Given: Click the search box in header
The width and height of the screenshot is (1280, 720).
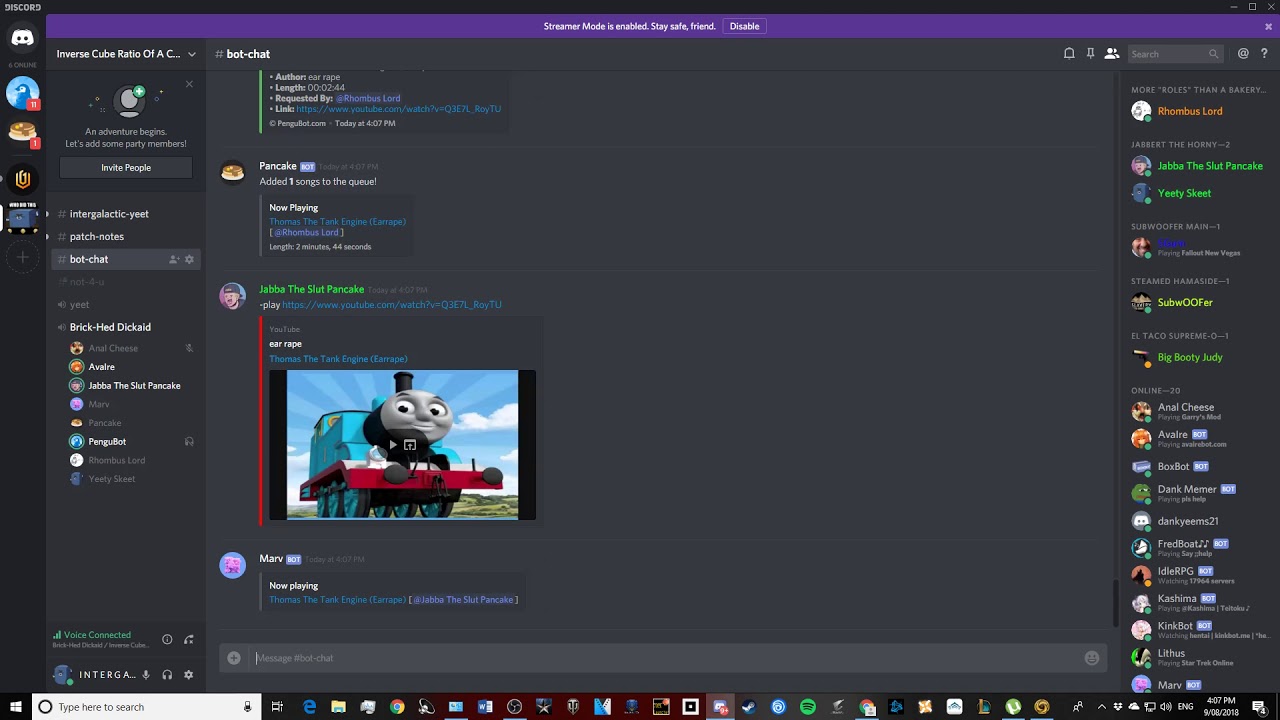Looking at the screenshot, I should tap(1175, 54).
